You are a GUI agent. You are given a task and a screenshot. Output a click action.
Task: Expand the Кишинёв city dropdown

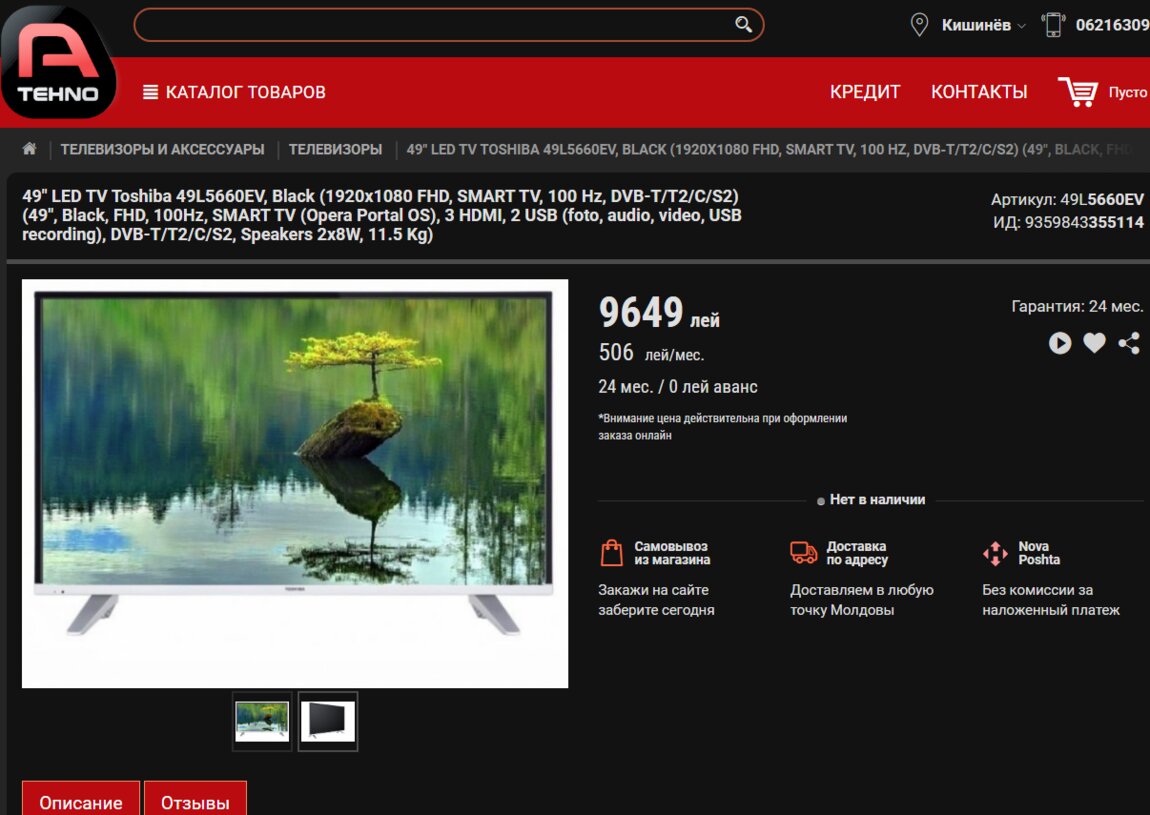[983, 25]
